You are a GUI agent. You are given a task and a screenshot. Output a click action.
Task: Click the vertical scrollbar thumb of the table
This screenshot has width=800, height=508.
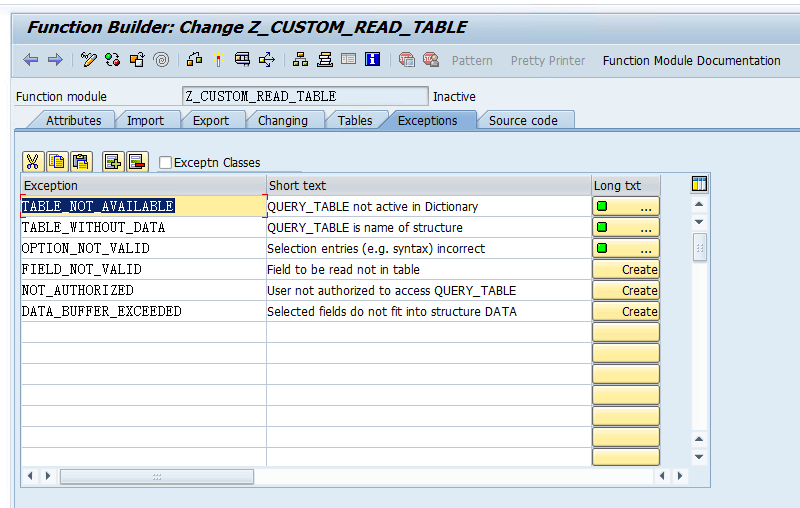699,247
